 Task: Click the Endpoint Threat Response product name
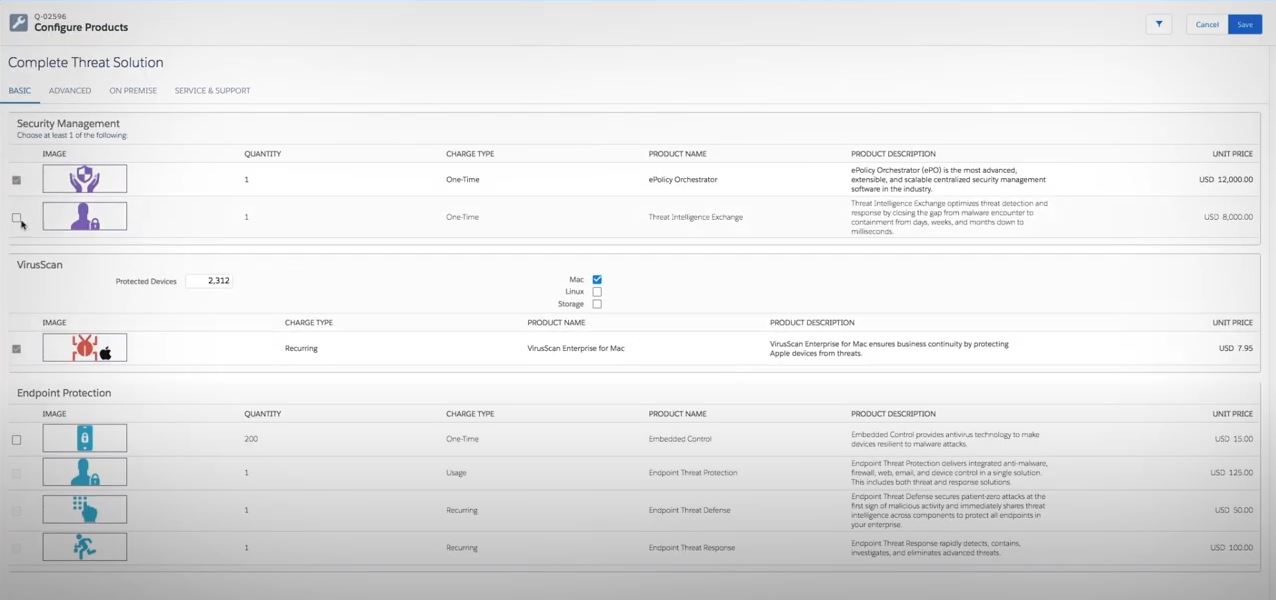(692, 548)
